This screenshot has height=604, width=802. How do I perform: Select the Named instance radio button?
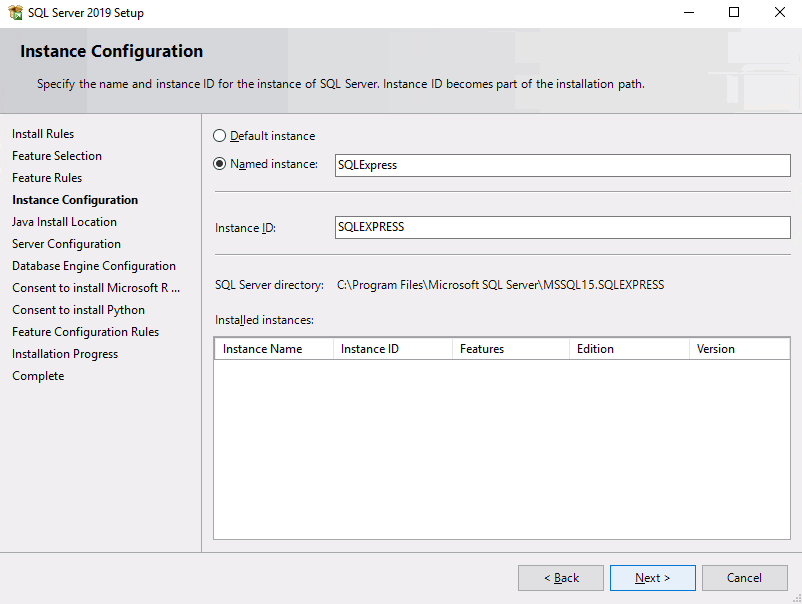pyautogui.click(x=219, y=164)
